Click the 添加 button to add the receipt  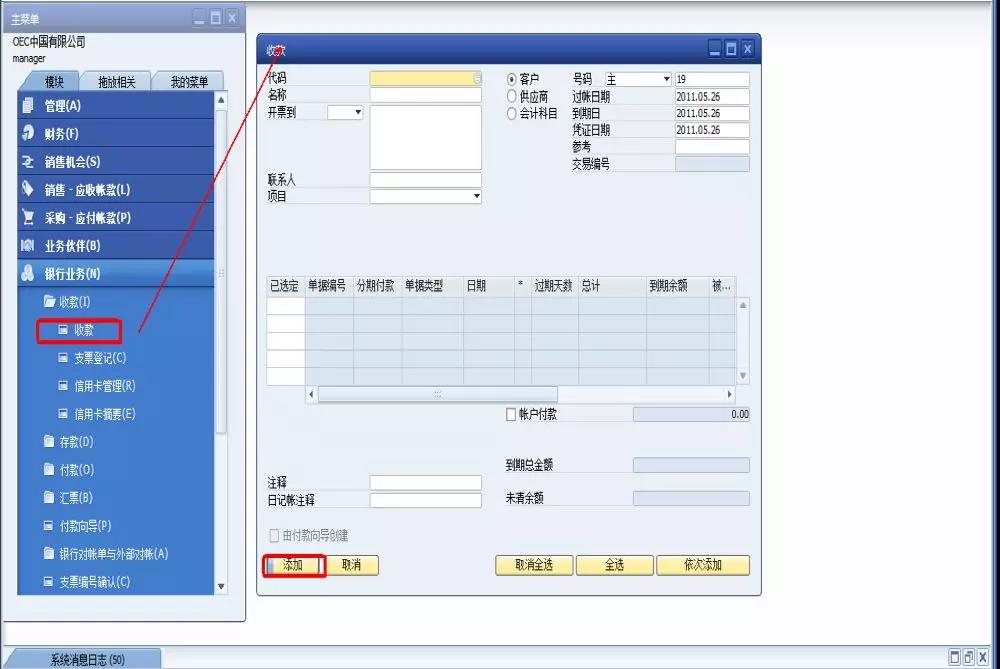294,565
